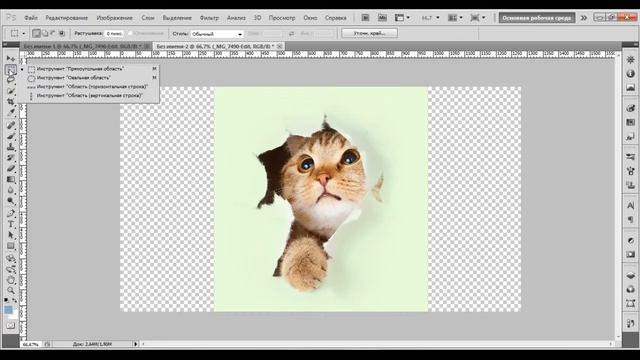
Task: Open the Слои menu
Action: tap(148, 18)
